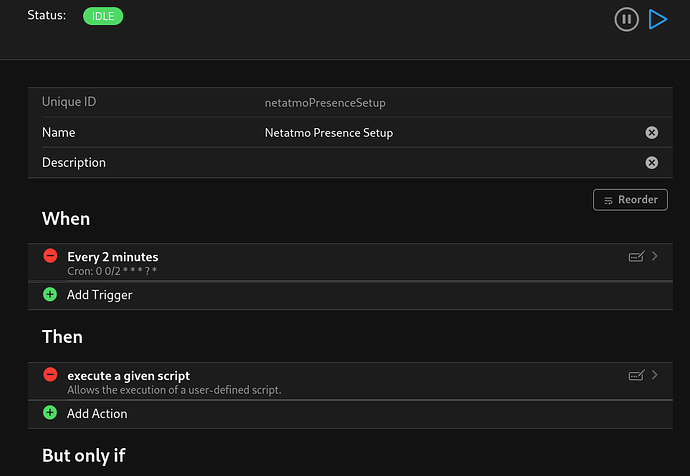
Task: Click the Add Trigger label
Action: [x=100, y=295]
